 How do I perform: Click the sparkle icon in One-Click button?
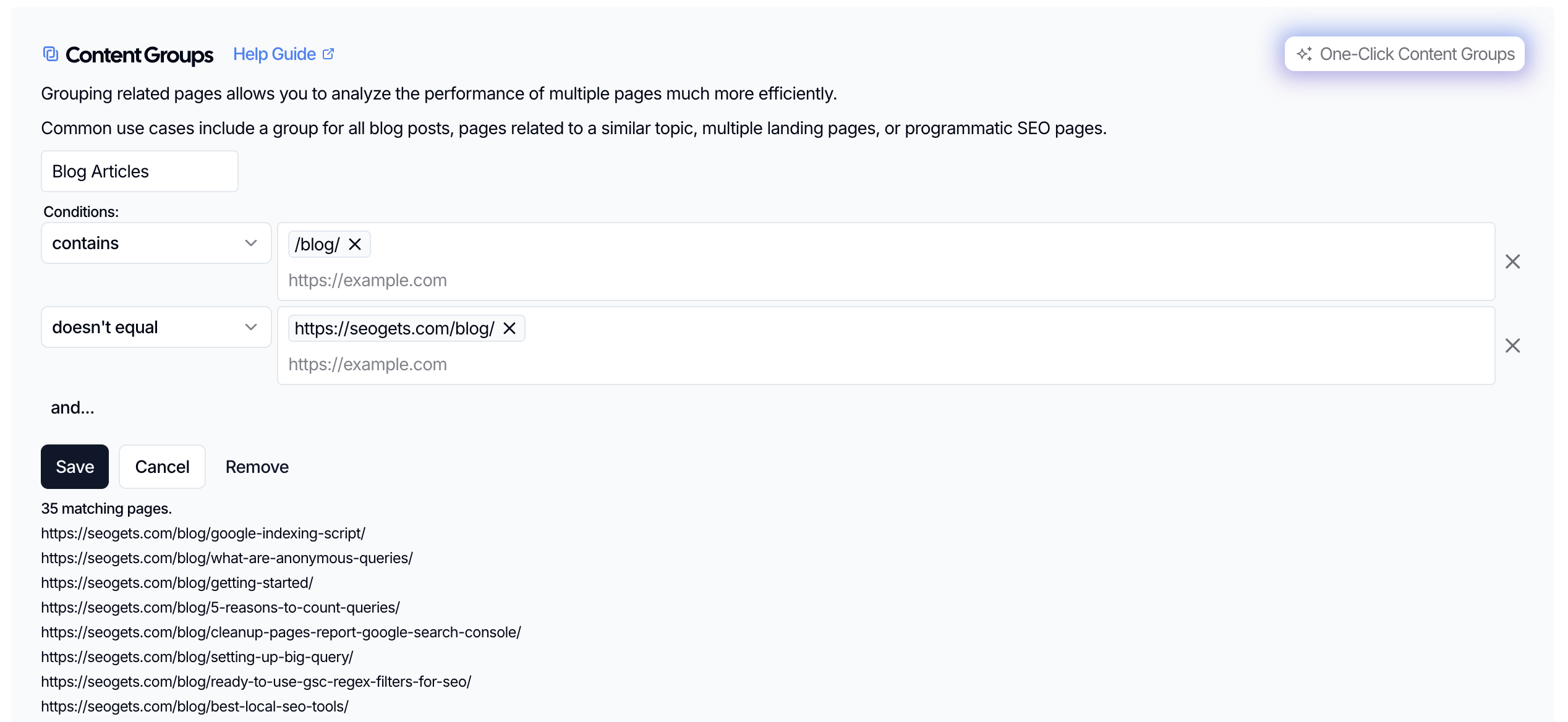1305,54
